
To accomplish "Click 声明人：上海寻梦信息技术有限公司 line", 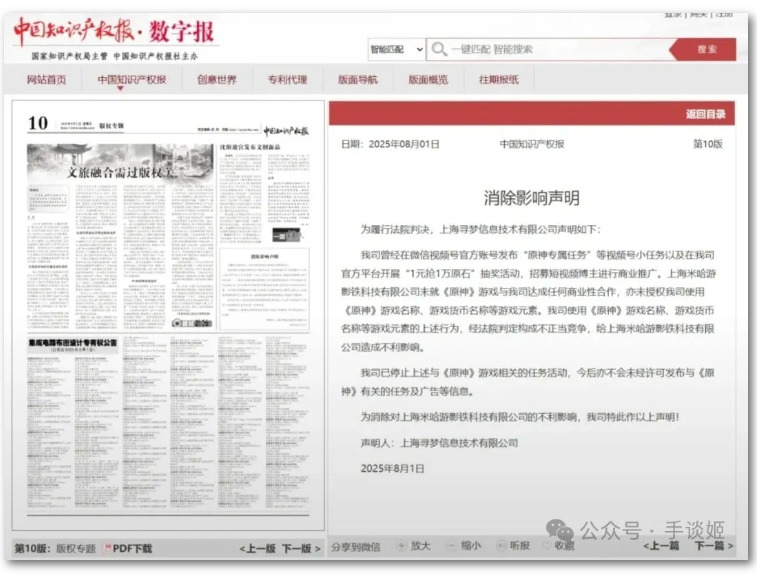I will point(439,443).
